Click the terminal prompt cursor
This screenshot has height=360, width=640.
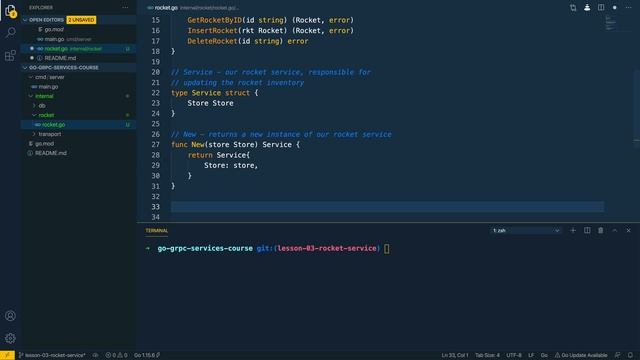tap(387, 249)
